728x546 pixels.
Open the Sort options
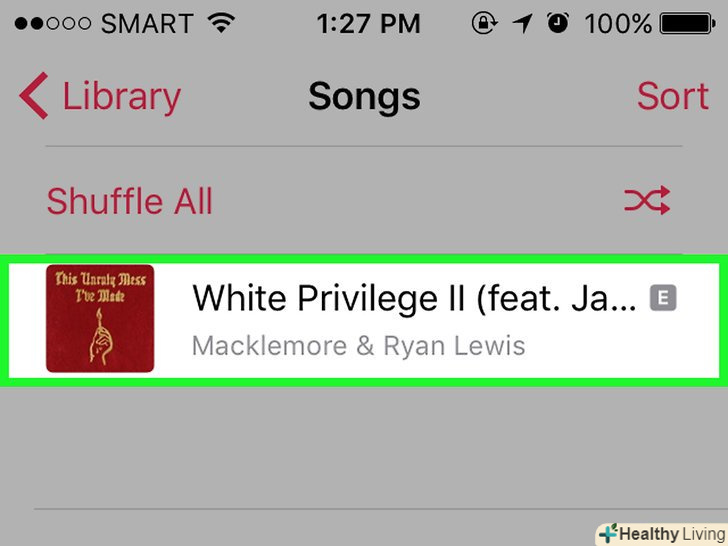coord(673,96)
